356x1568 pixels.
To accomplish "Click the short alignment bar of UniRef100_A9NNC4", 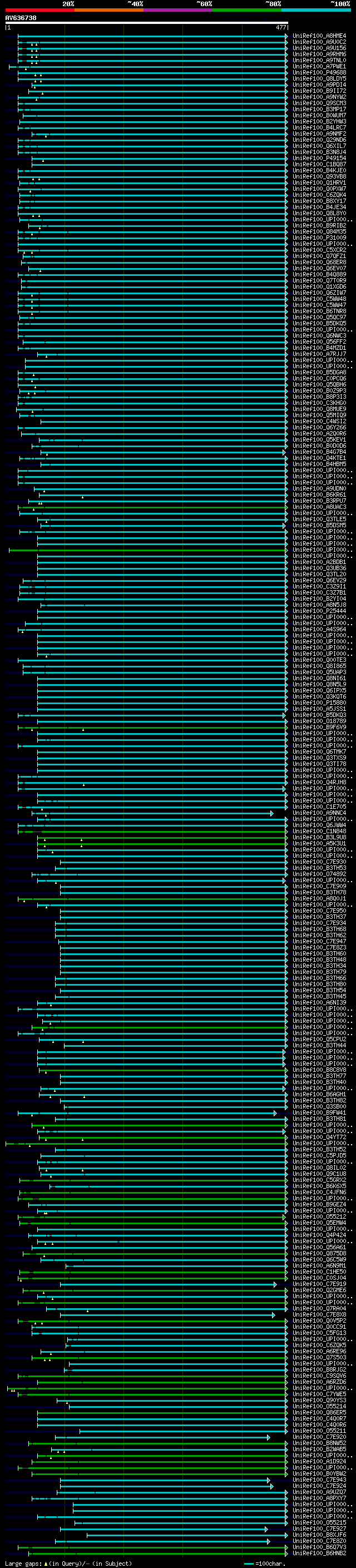I will 152,813.
